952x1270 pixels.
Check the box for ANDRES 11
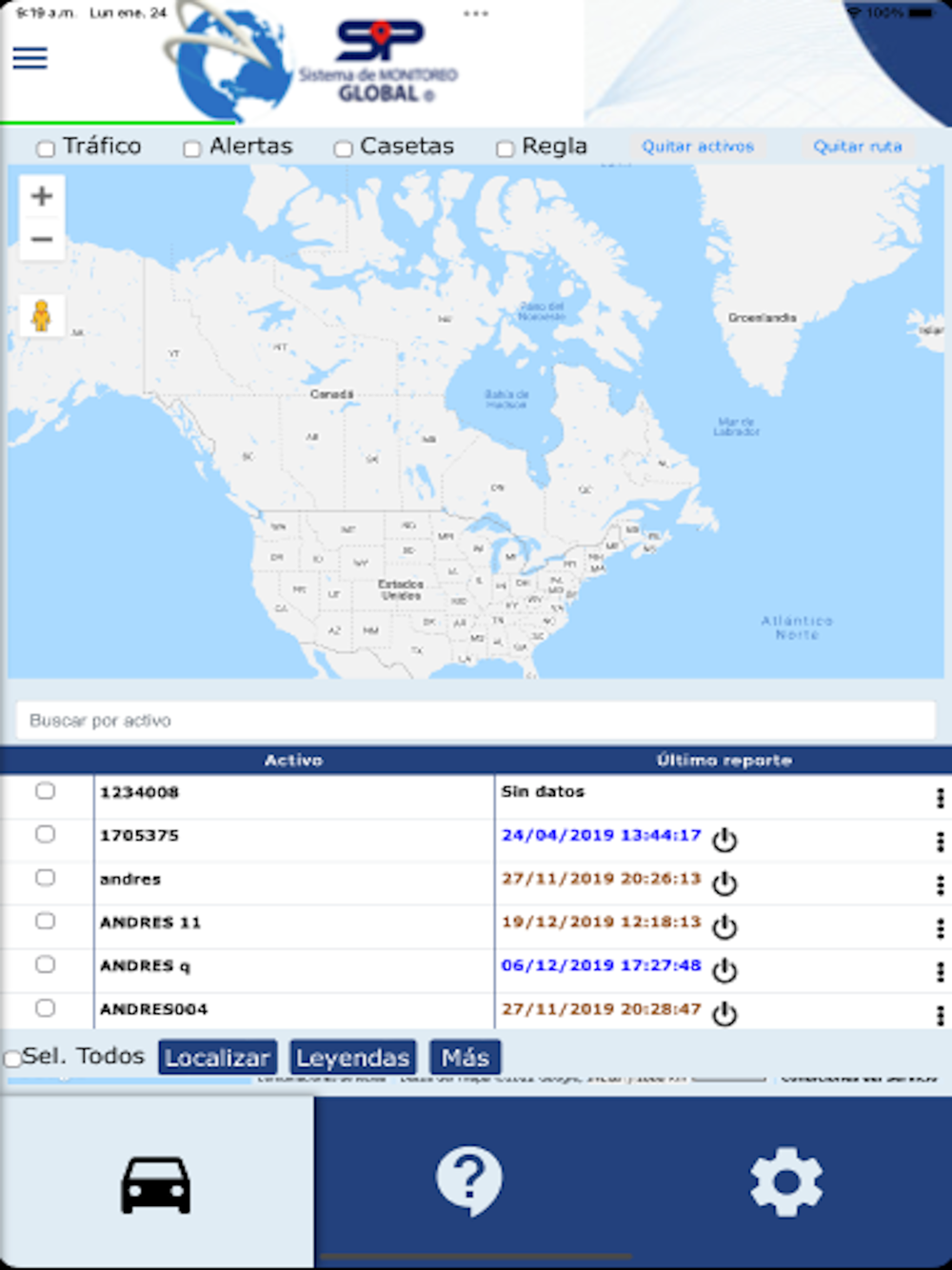pos(45,921)
